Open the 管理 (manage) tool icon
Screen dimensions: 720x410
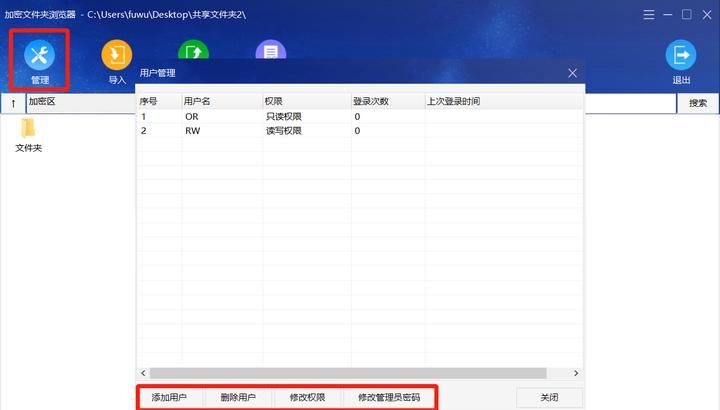[39, 55]
